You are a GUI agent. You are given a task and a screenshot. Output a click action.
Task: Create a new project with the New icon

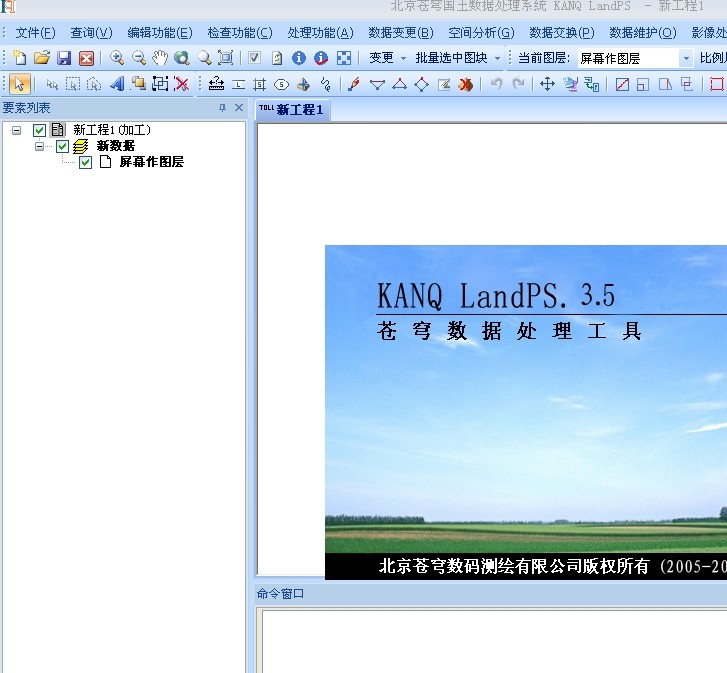pyautogui.click(x=19, y=58)
